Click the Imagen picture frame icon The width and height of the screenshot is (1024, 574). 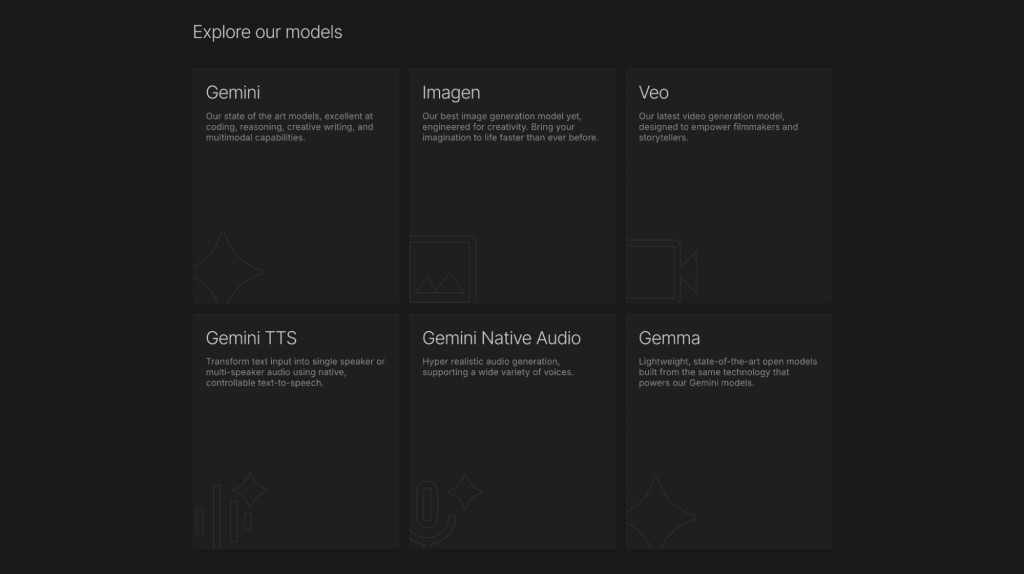pyautogui.click(x=442, y=270)
